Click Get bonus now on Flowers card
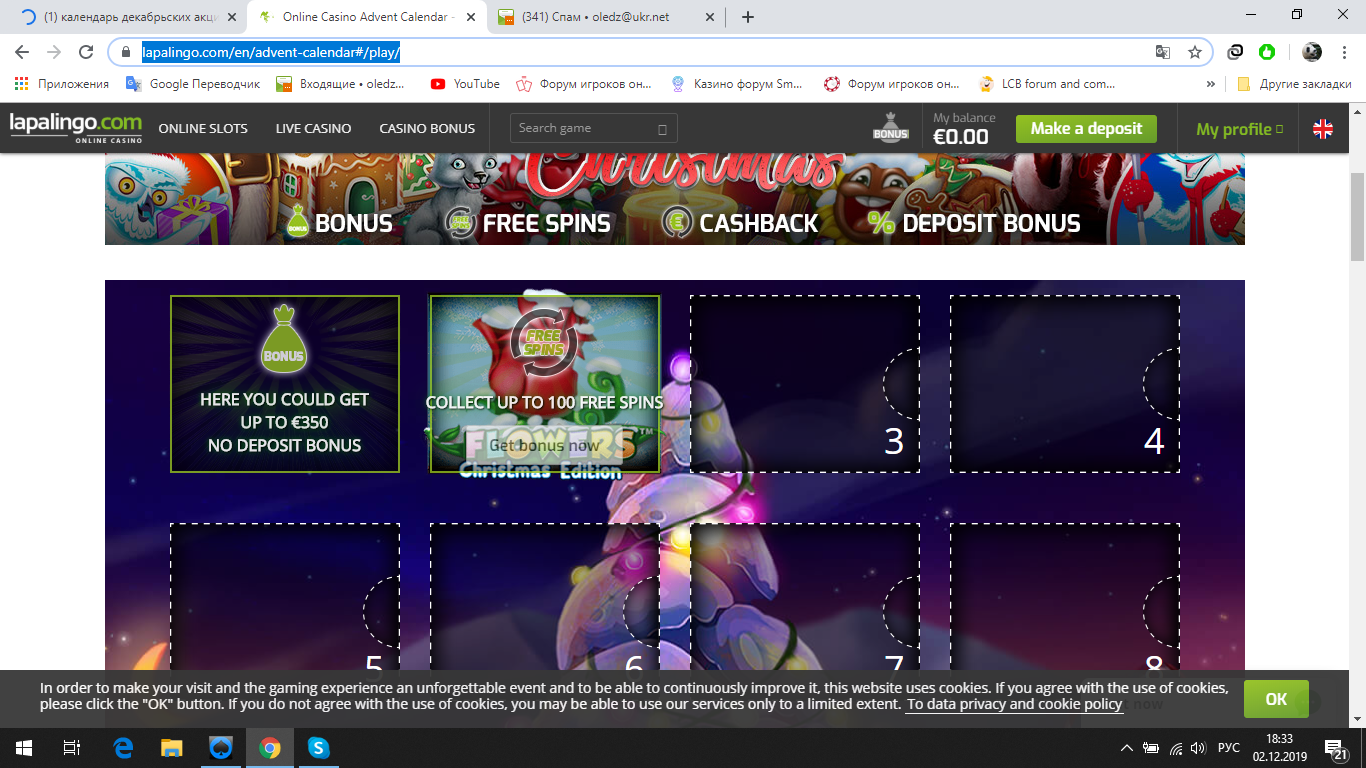The height and width of the screenshot is (768, 1366). (545, 446)
